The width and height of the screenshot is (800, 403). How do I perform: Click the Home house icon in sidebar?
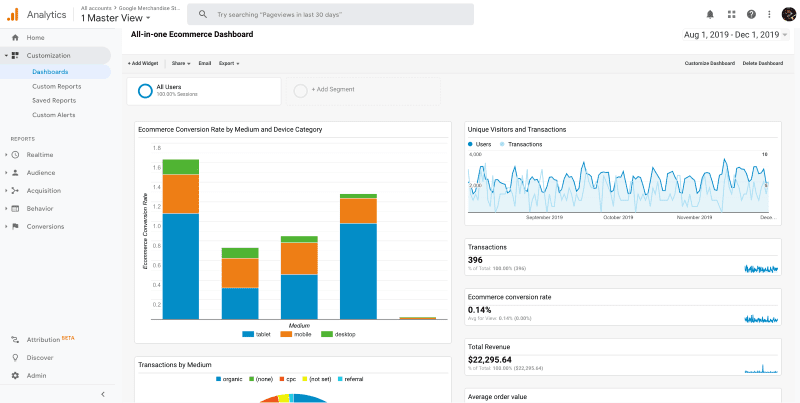click(15, 37)
